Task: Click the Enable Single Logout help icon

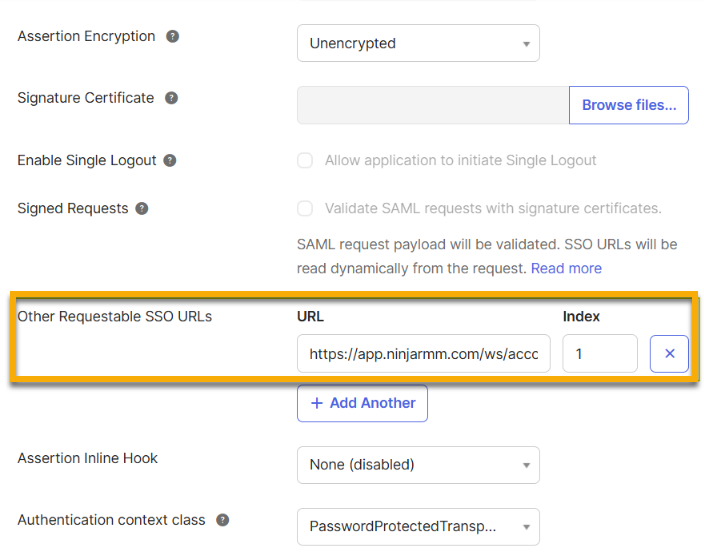Action: coord(170,160)
